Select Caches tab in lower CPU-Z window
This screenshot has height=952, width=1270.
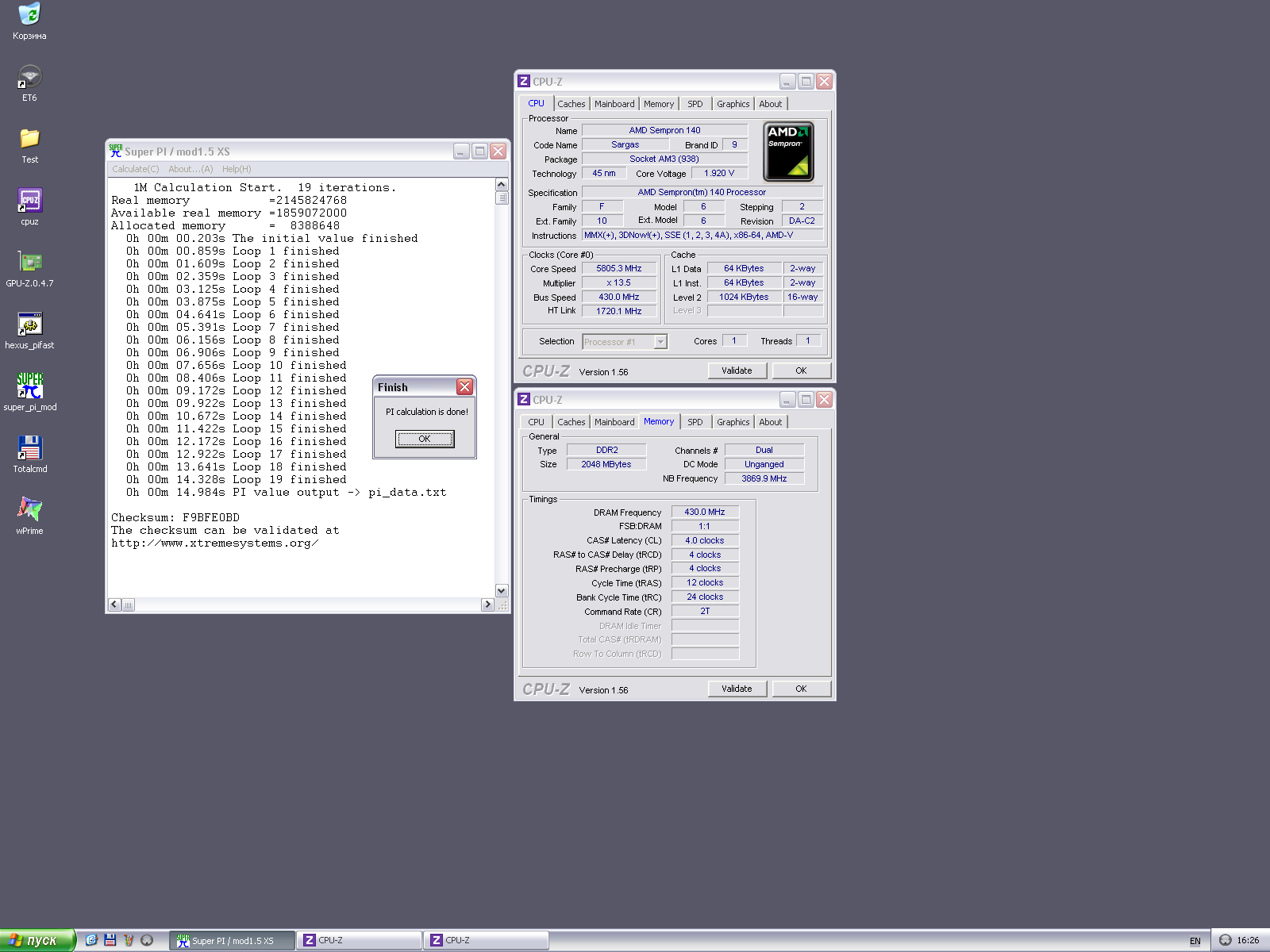coord(571,422)
